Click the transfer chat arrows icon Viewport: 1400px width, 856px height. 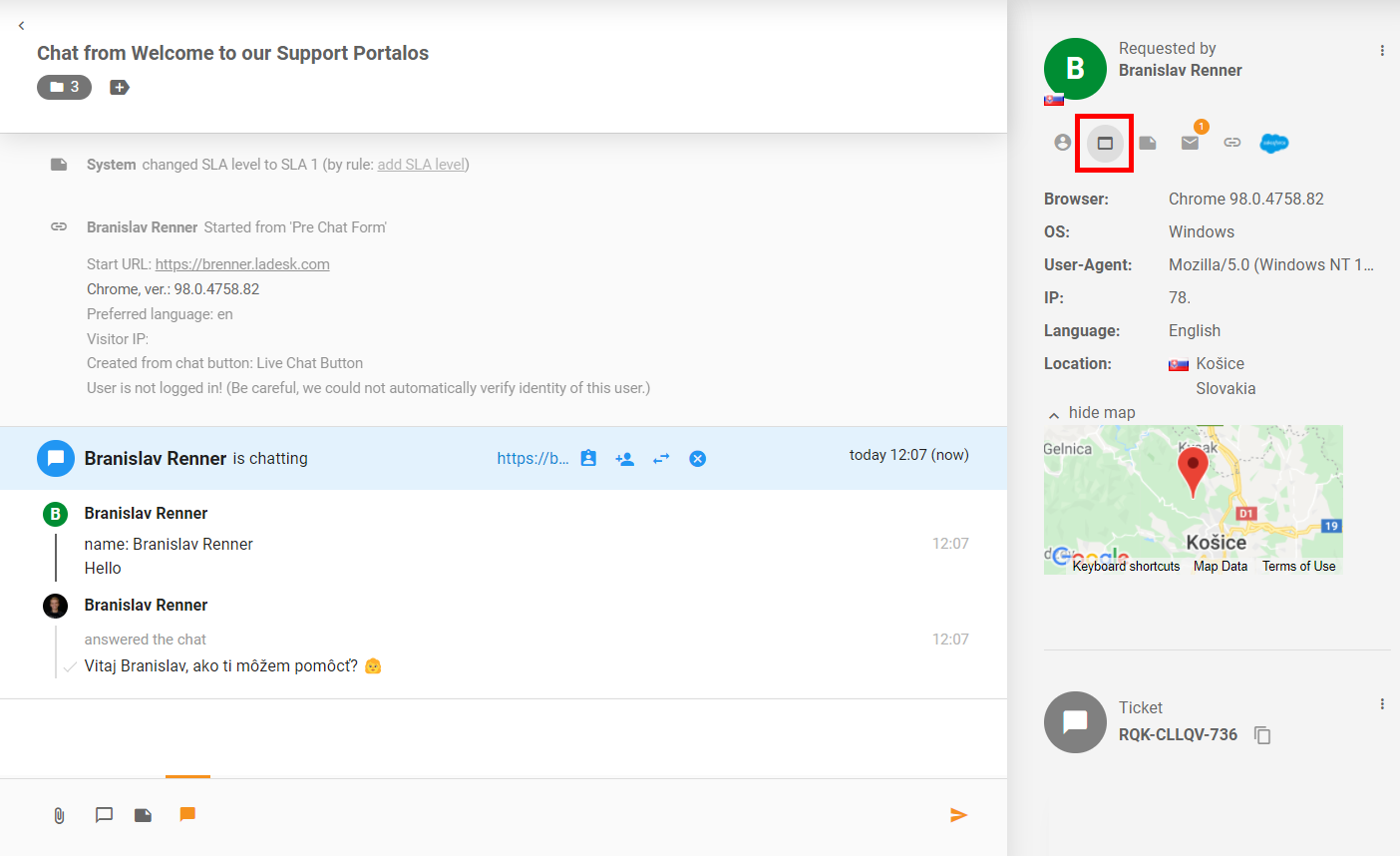[x=661, y=459]
